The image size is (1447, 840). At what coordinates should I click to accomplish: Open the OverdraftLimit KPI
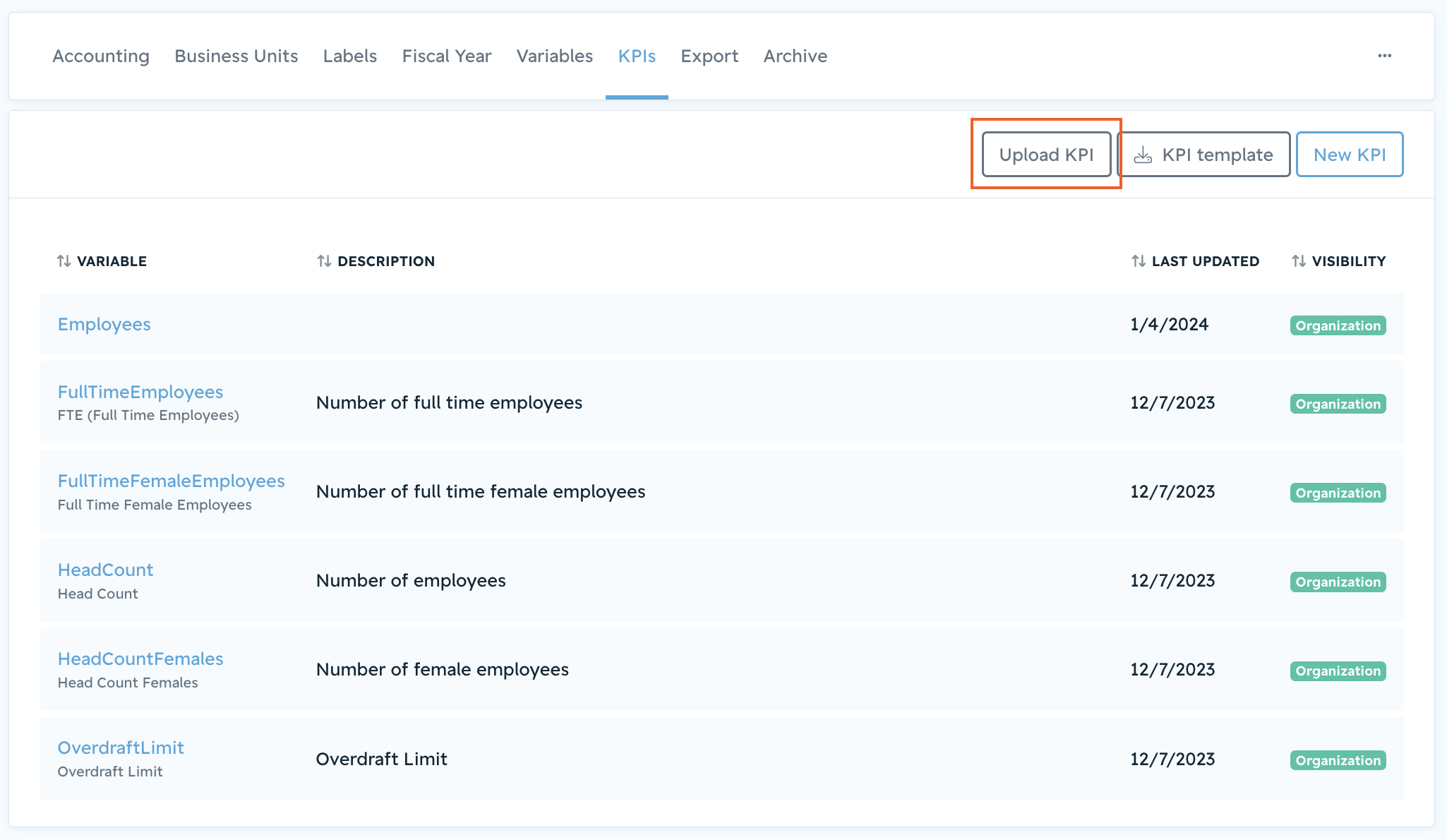(121, 748)
